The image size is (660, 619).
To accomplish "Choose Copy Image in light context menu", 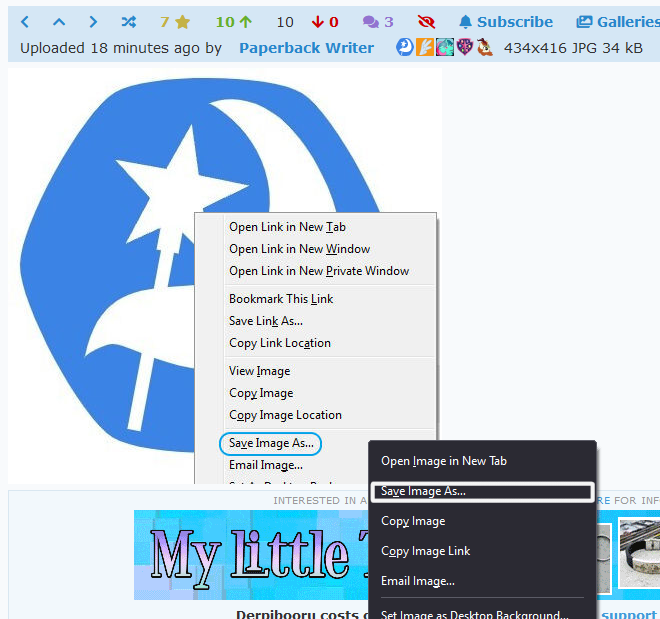I will click(x=261, y=393).
